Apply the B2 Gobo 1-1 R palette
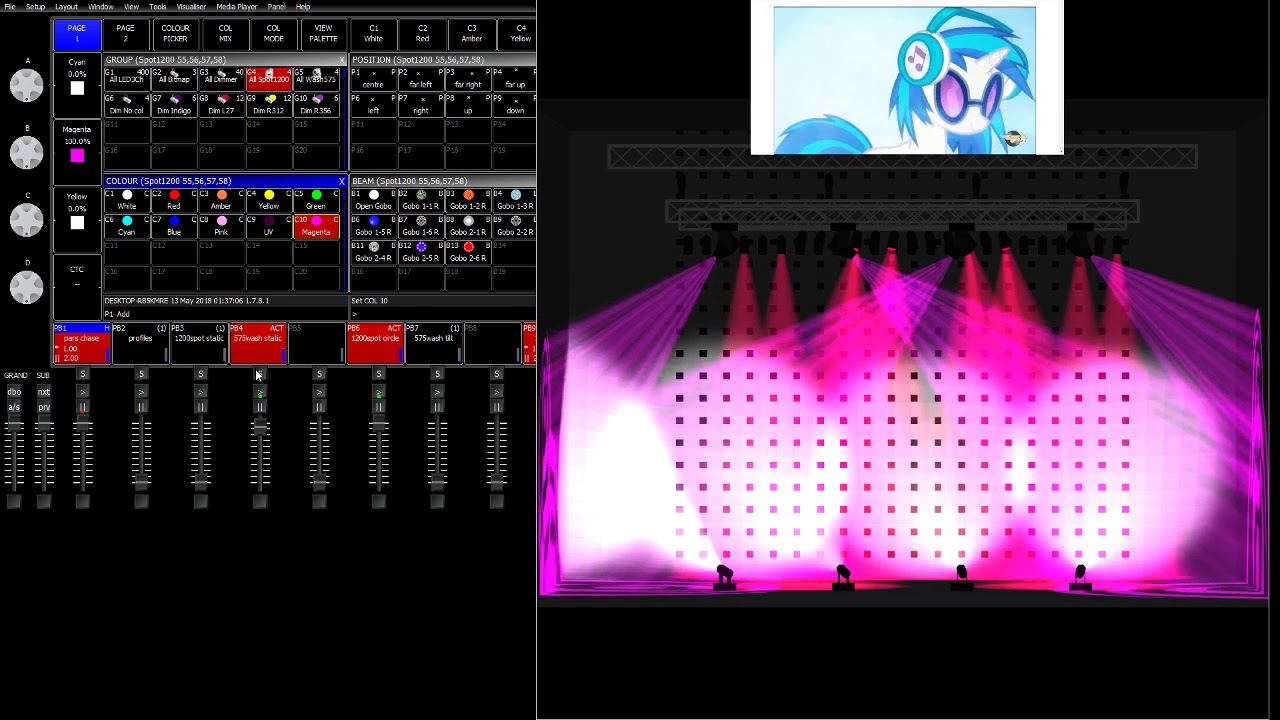Viewport: 1280px width, 720px height. pos(420,200)
